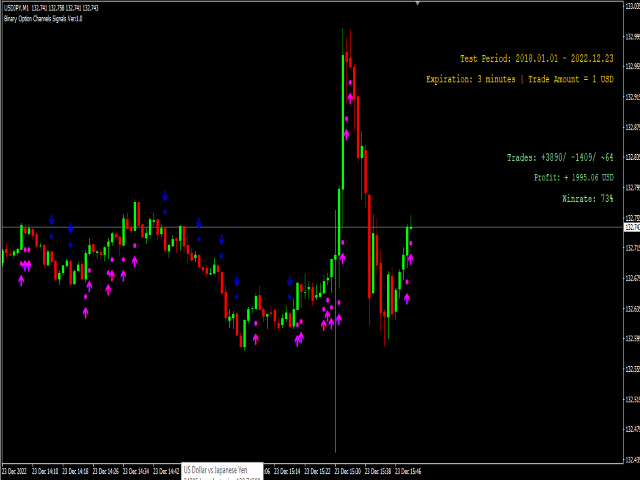Click the 132.51 price scale label

pyautogui.click(x=633, y=399)
